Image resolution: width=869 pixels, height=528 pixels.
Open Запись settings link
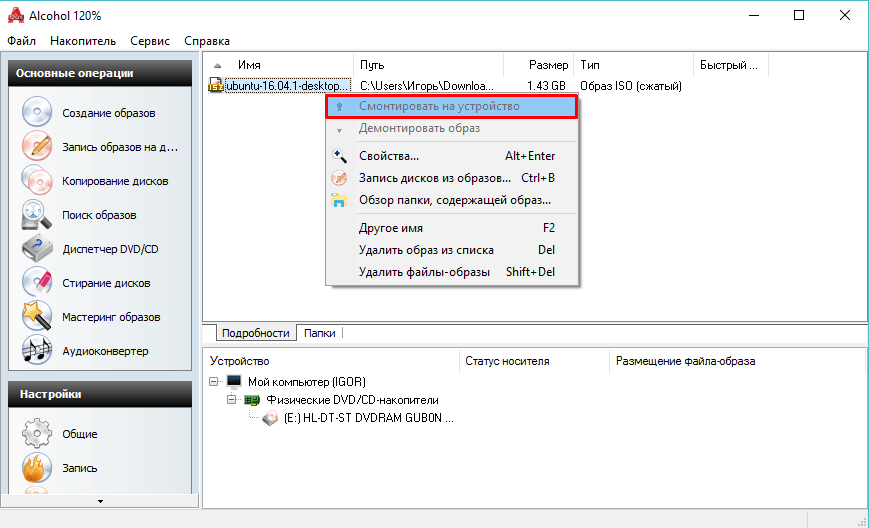80,468
